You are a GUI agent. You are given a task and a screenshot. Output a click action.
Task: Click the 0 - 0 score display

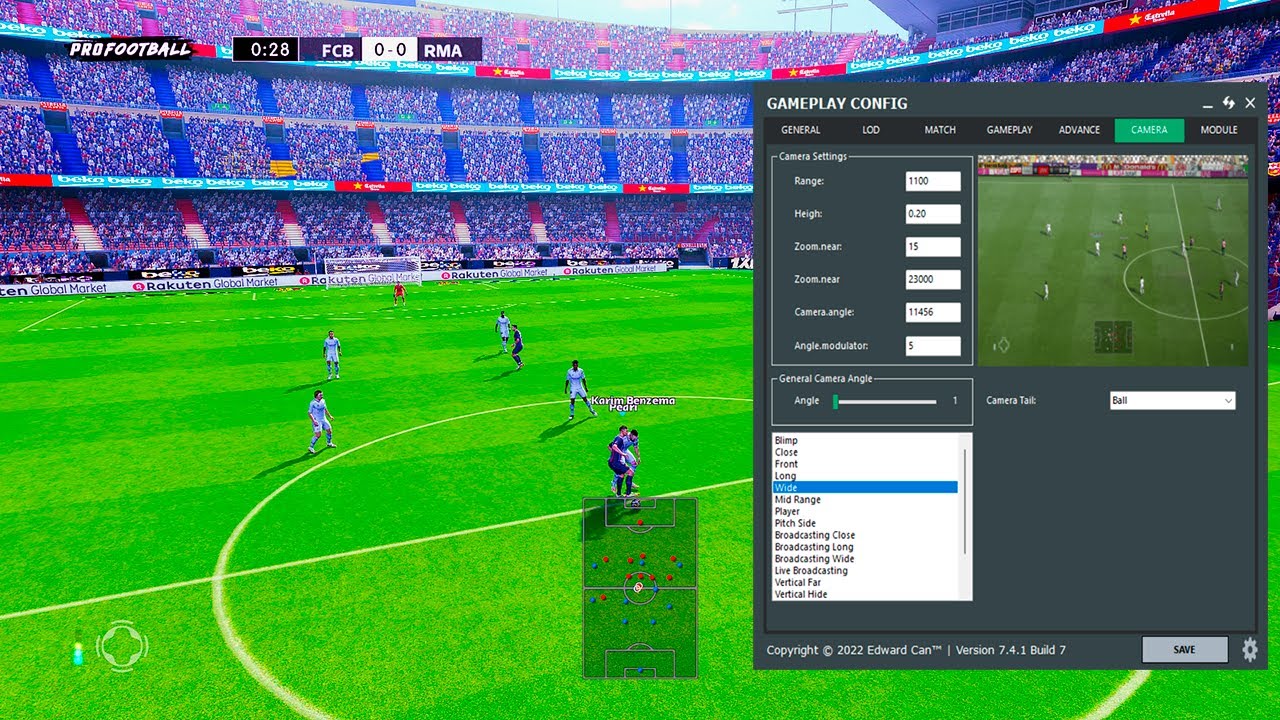[x=389, y=50]
